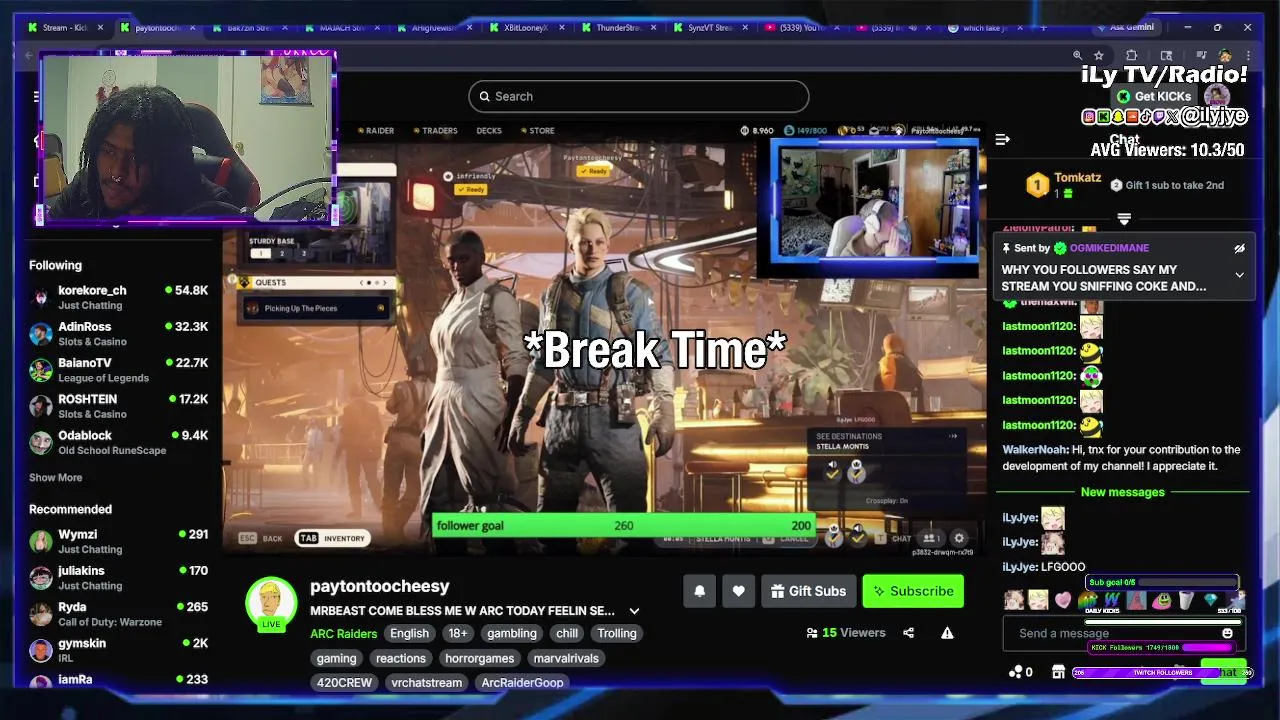Jump to New messages in chat
This screenshot has height=720, width=1280.
(x=1122, y=492)
